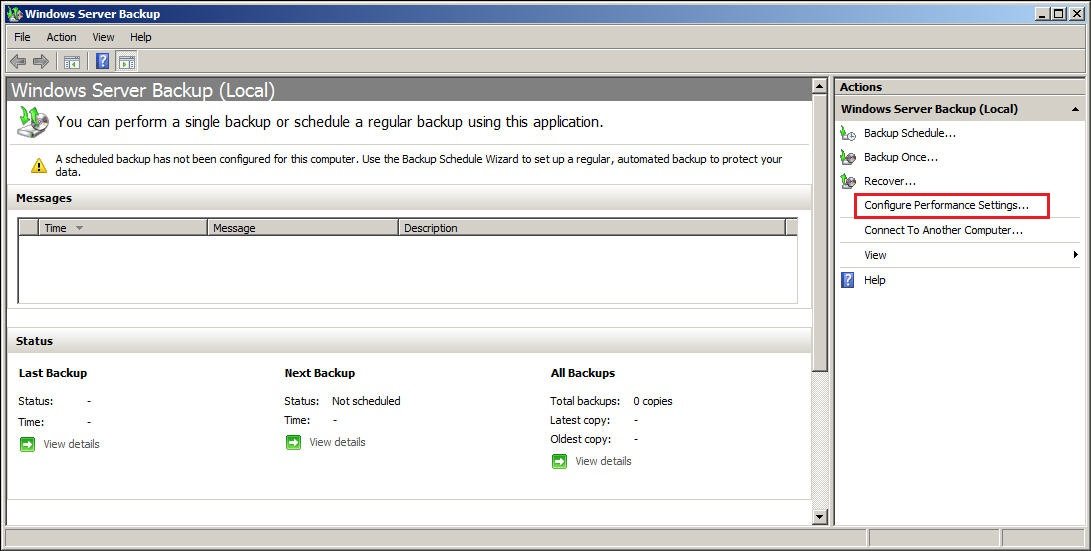Click the backup application header icon
Image resolution: width=1091 pixels, height=551 pixels.
[x=33, y=122]
